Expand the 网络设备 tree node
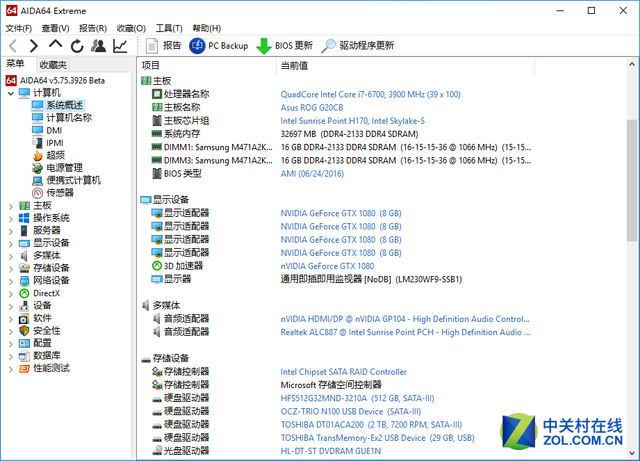 (11, 281)
